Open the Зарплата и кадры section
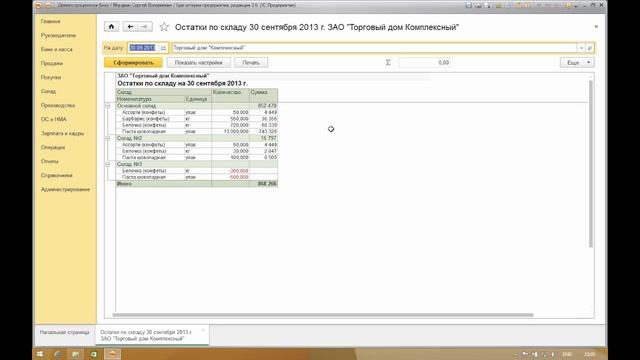Viewport: 640px width, 360px height. tap(62, 133)
